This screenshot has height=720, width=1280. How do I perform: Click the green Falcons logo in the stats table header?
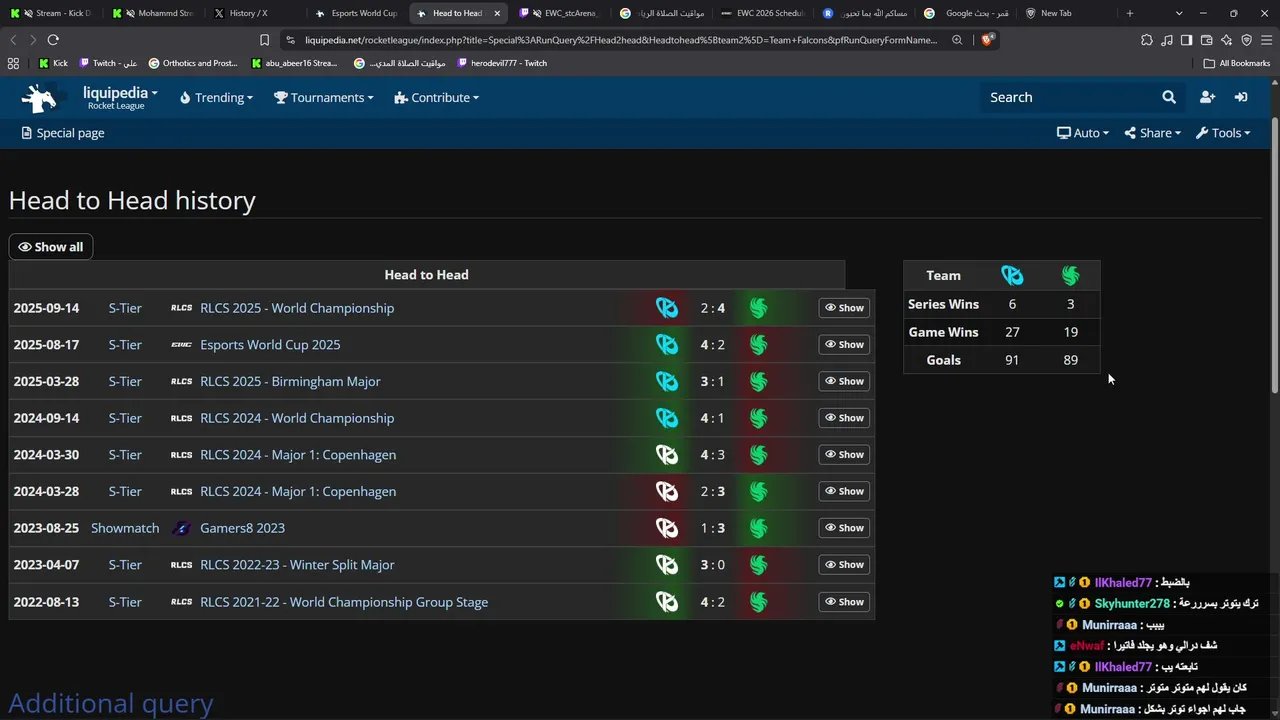pyautogui.click(x=1071, y=275)
